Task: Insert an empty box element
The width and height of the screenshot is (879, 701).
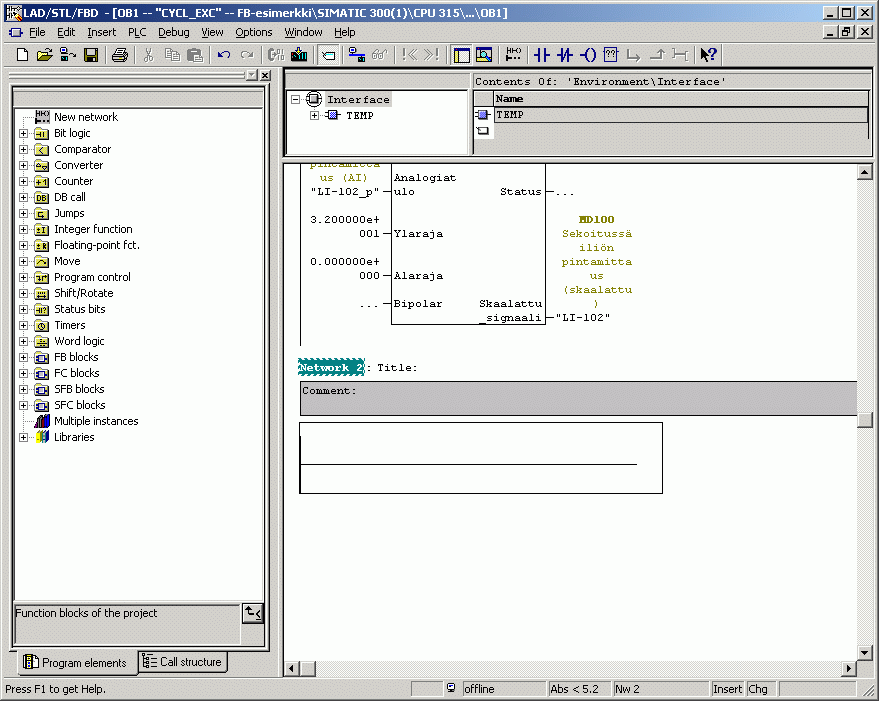Action: pyautogui.click(x=610, y=55)
